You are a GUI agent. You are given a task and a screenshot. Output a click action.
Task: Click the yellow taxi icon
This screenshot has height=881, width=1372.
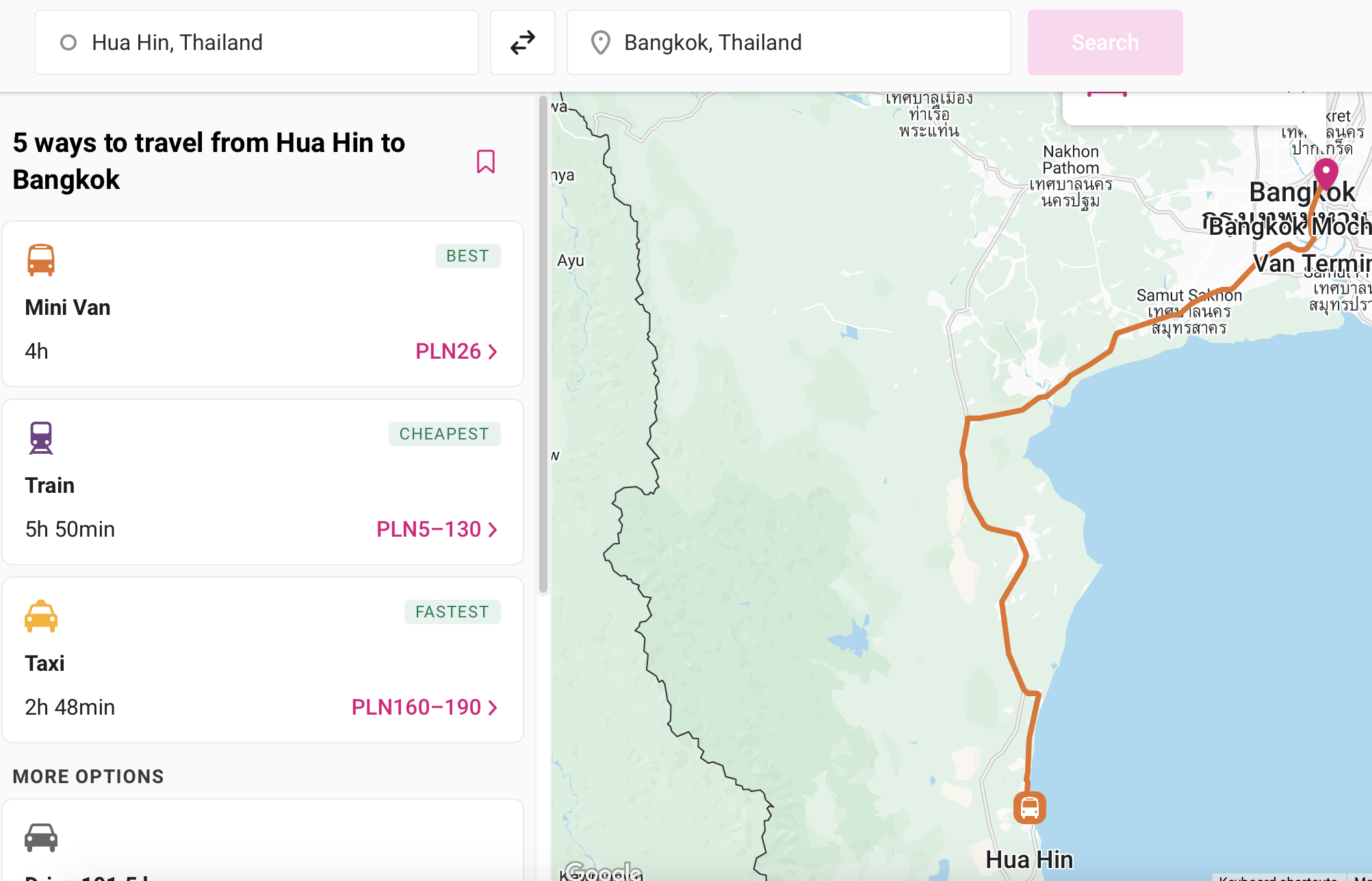(41, 616)
